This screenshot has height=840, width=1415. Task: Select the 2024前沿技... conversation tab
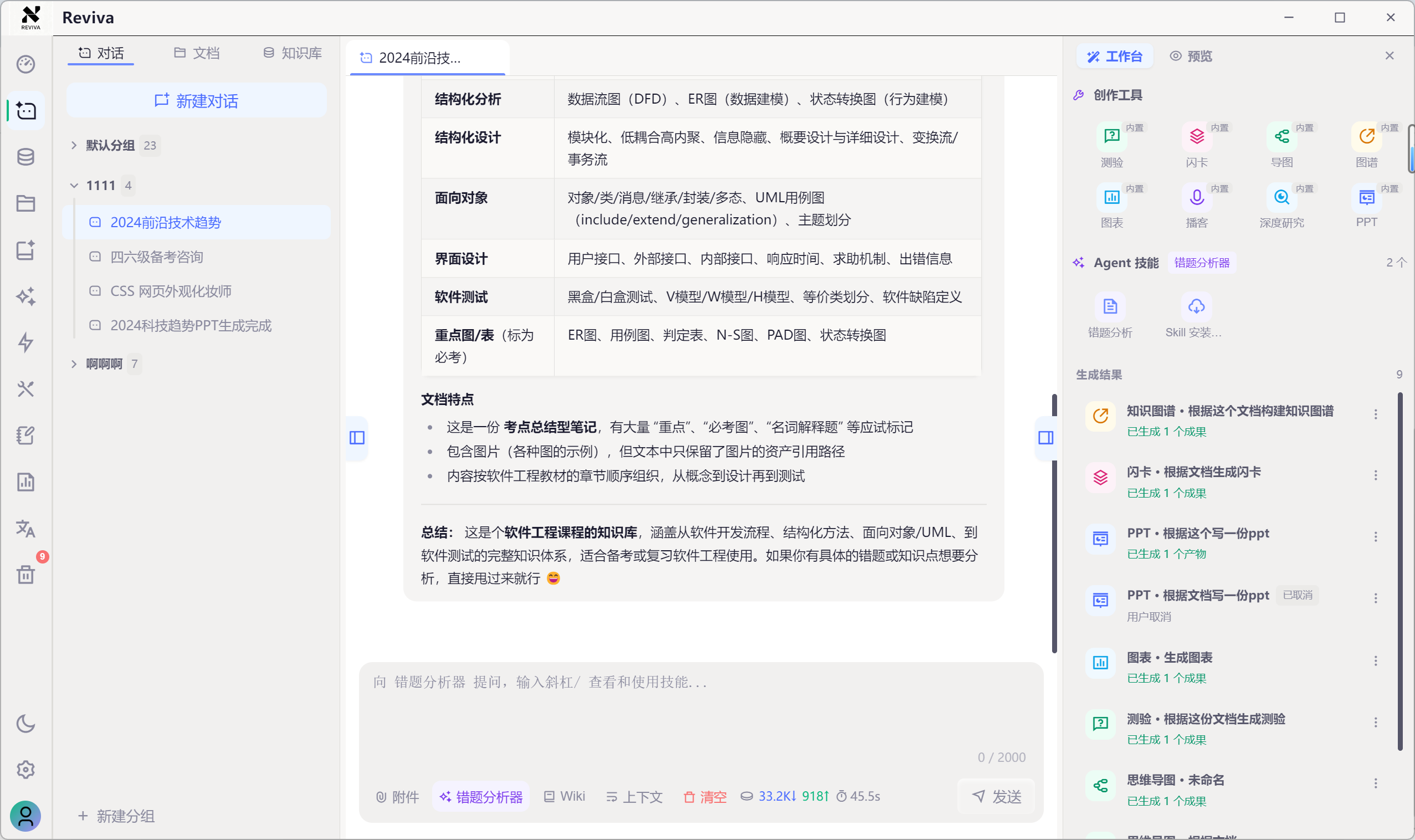pyautogui.click(x=427, y=58)
